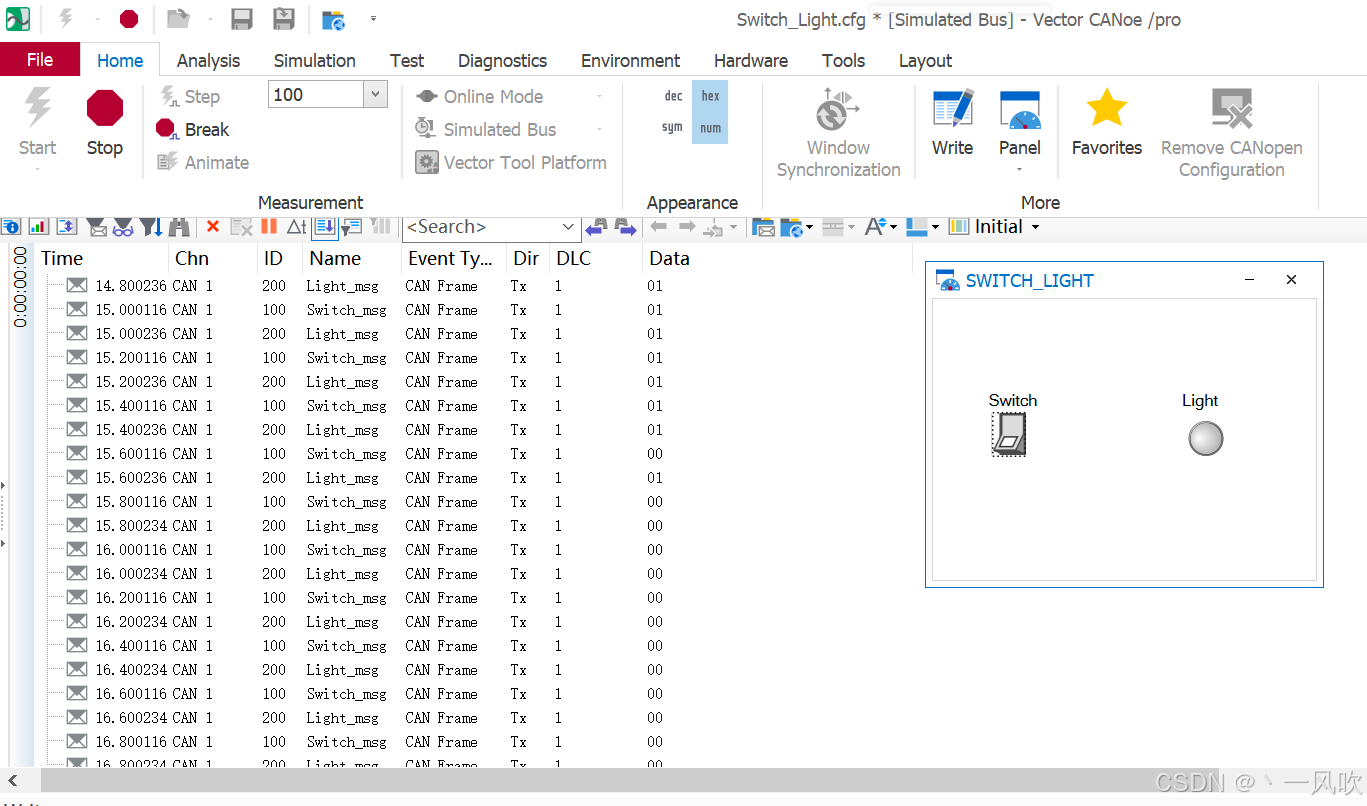
Task: Flip the Switch control in the SWITCH_LIGHT panel
Action: click(x=1009, y=435)
